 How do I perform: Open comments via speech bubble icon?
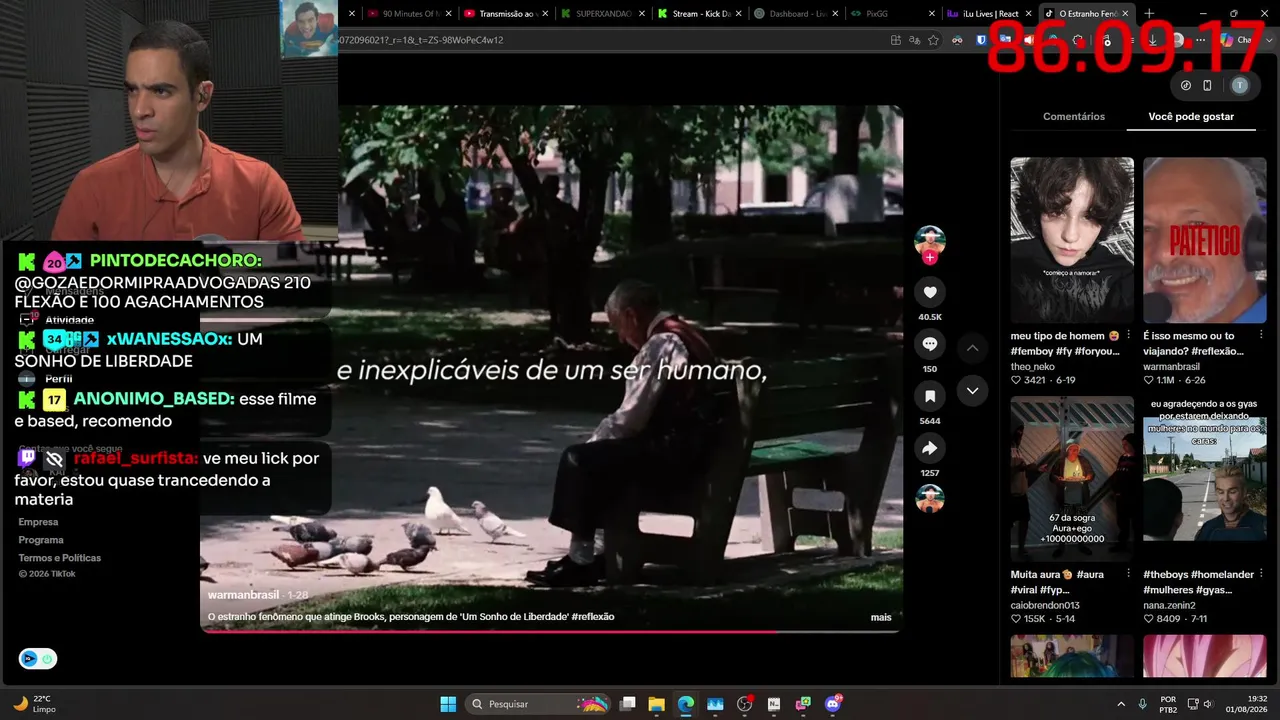tap(930, 344)
